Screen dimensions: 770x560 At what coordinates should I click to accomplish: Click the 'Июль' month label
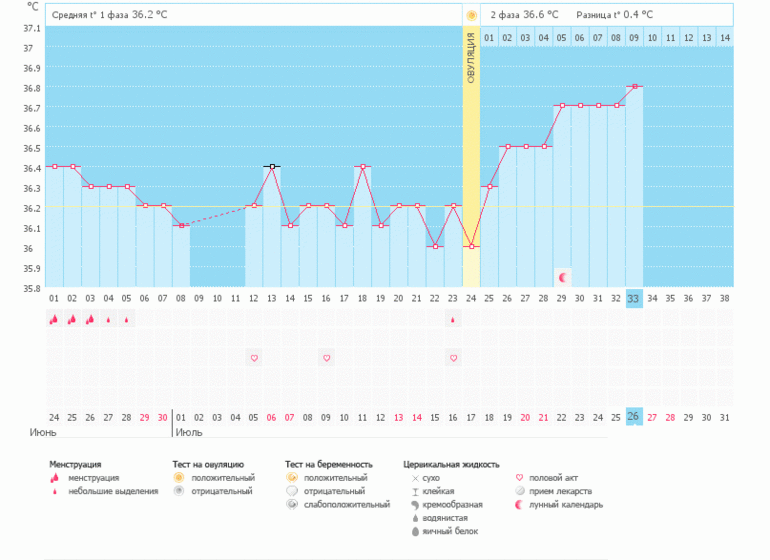(x=190, y=433)
